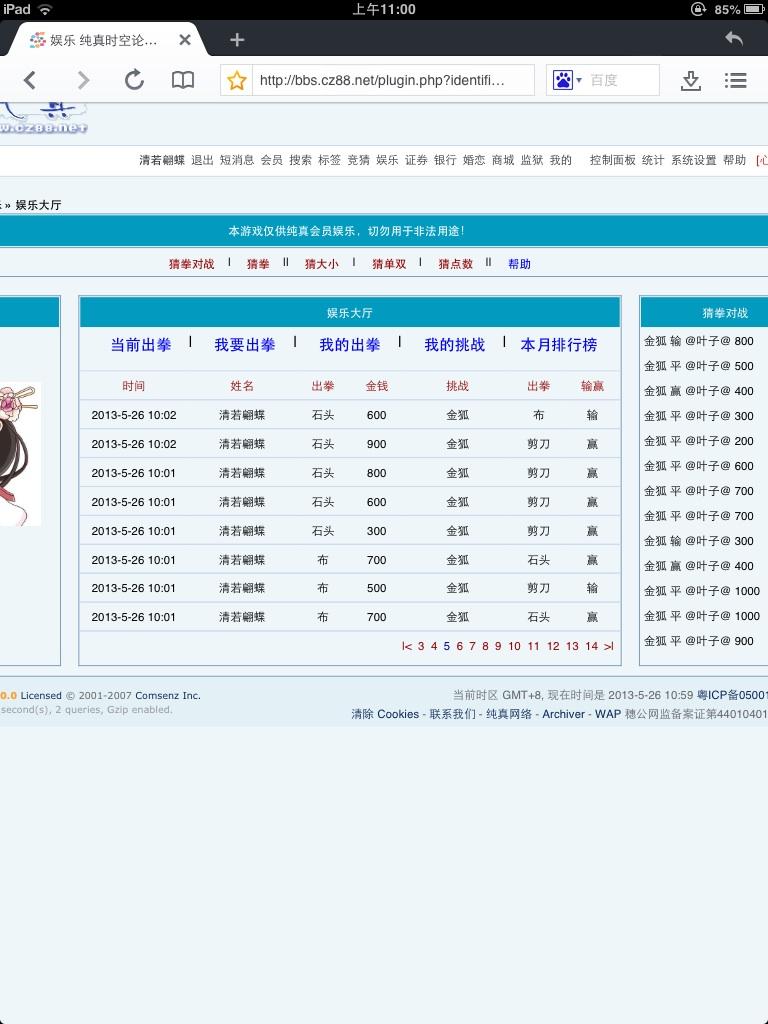Open 娱乐 in the nav bar
This screenshot has height=1024, width=768.
pos(387,160)
